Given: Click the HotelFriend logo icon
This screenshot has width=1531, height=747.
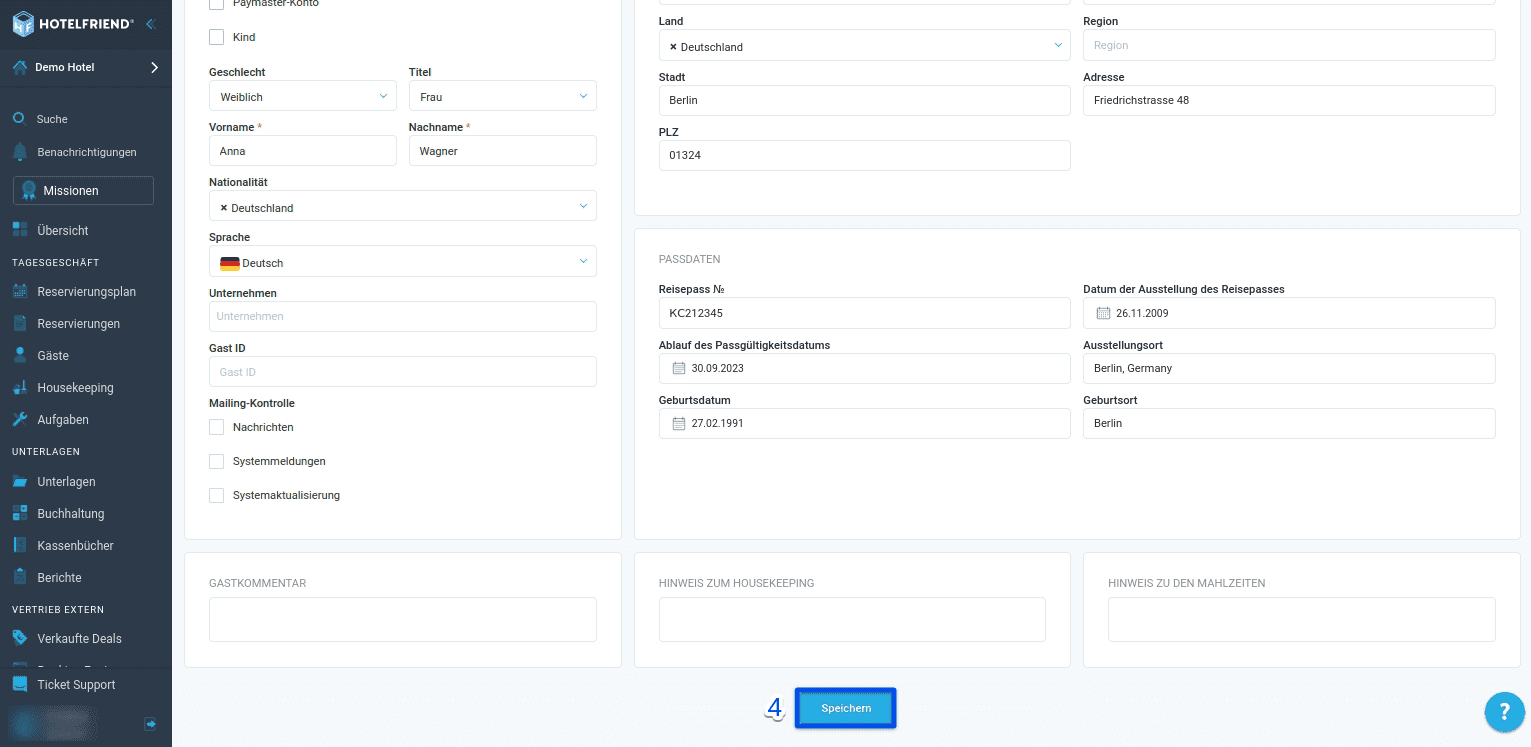Looking at the screenshot, I should pyautogui.click(x=23, y=23).
